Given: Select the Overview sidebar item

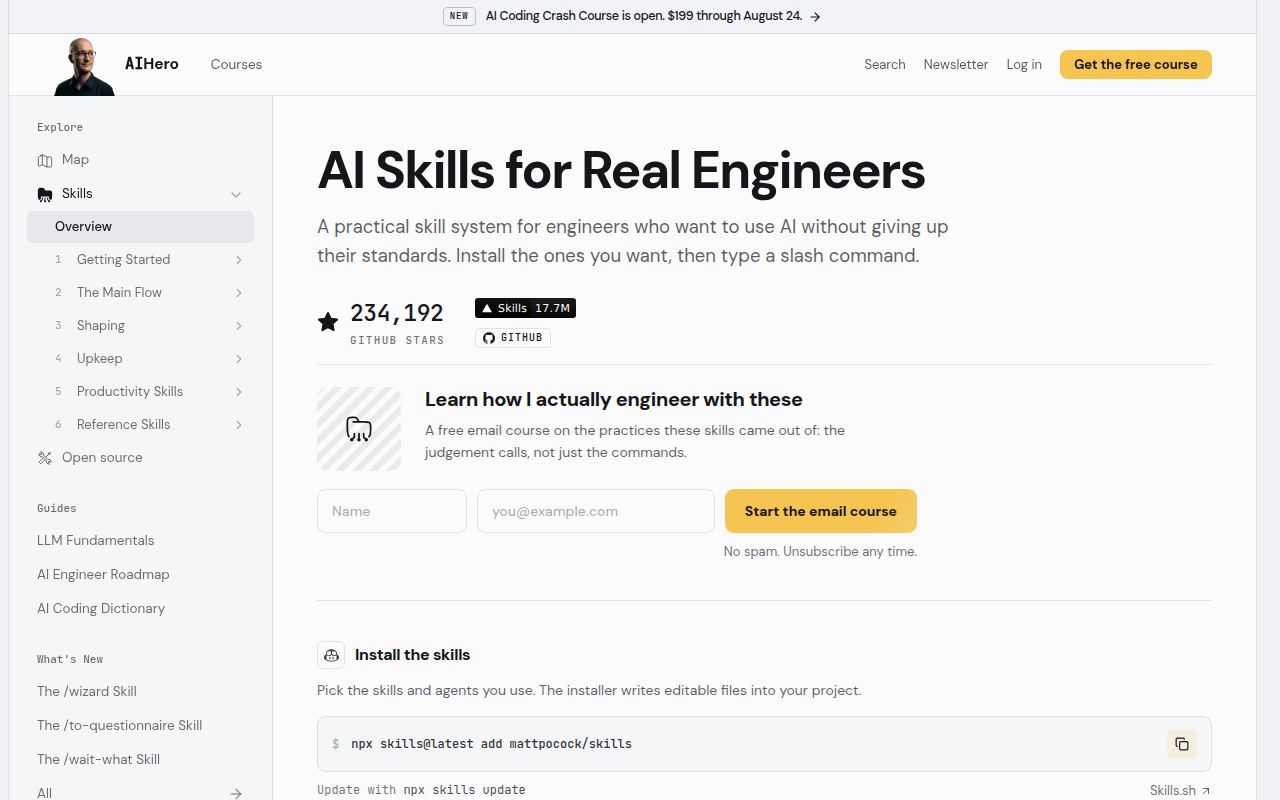Looking at the screenshot, I should (x=140, y=227).
